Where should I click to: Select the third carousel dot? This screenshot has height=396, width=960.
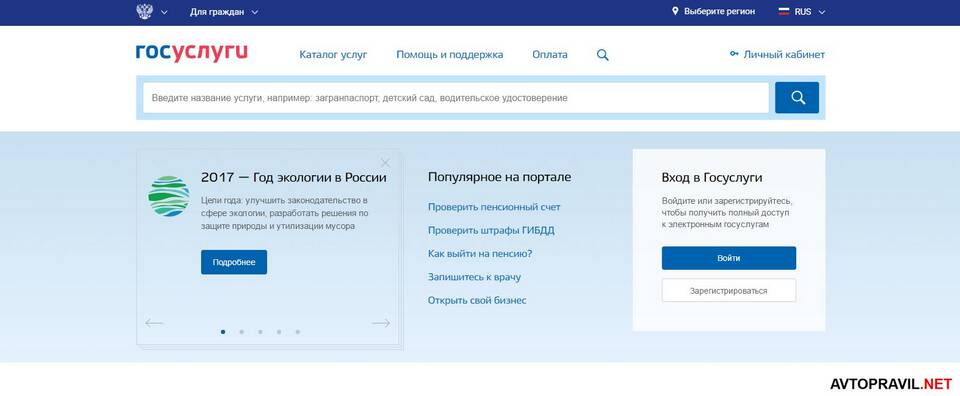(x=260, y=332)
